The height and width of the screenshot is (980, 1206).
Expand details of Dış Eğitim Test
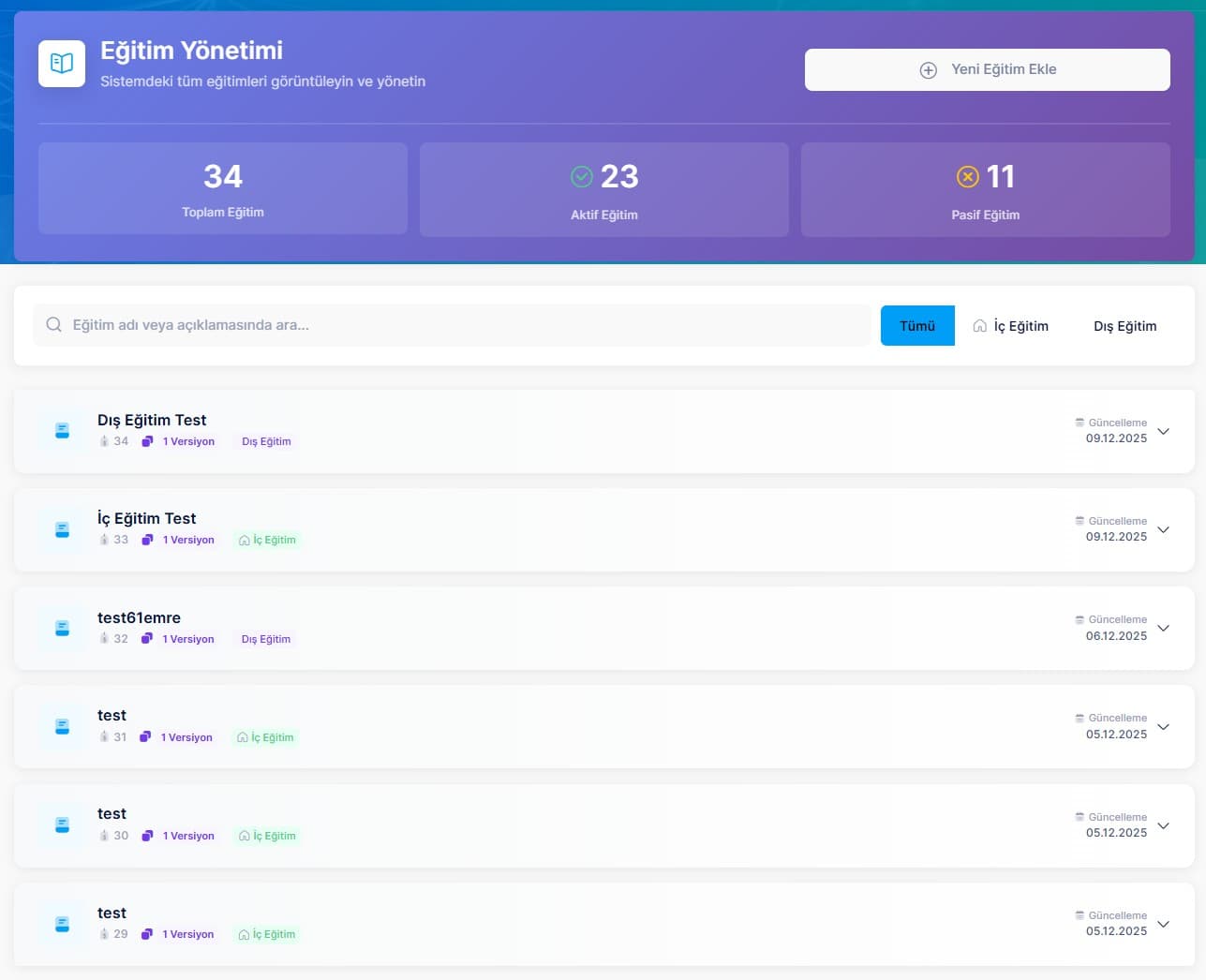[x=1164, y=431]
